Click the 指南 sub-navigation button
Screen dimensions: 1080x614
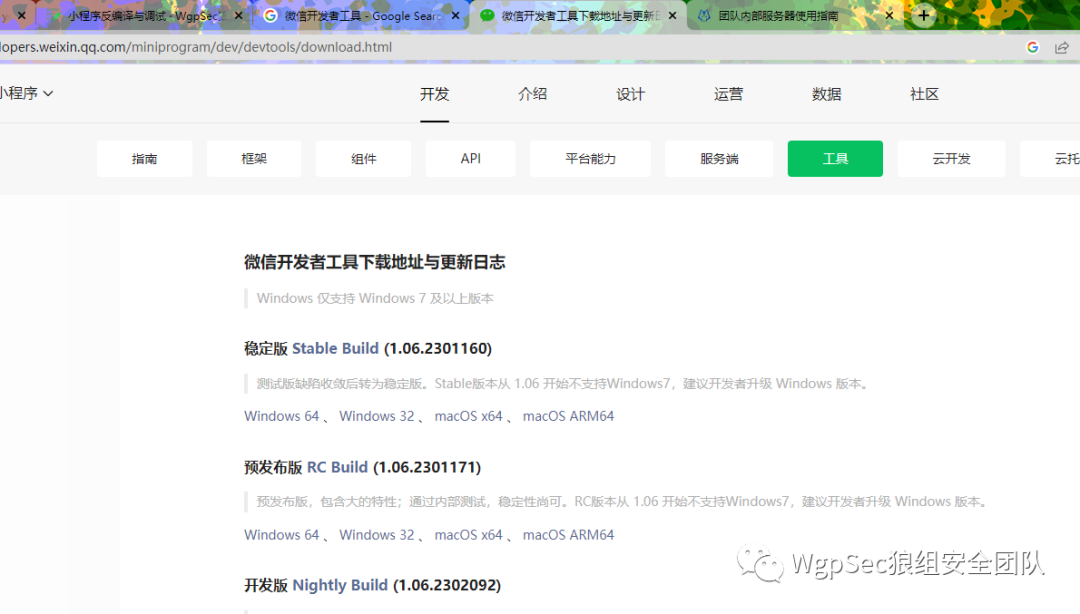coord(145,158)
